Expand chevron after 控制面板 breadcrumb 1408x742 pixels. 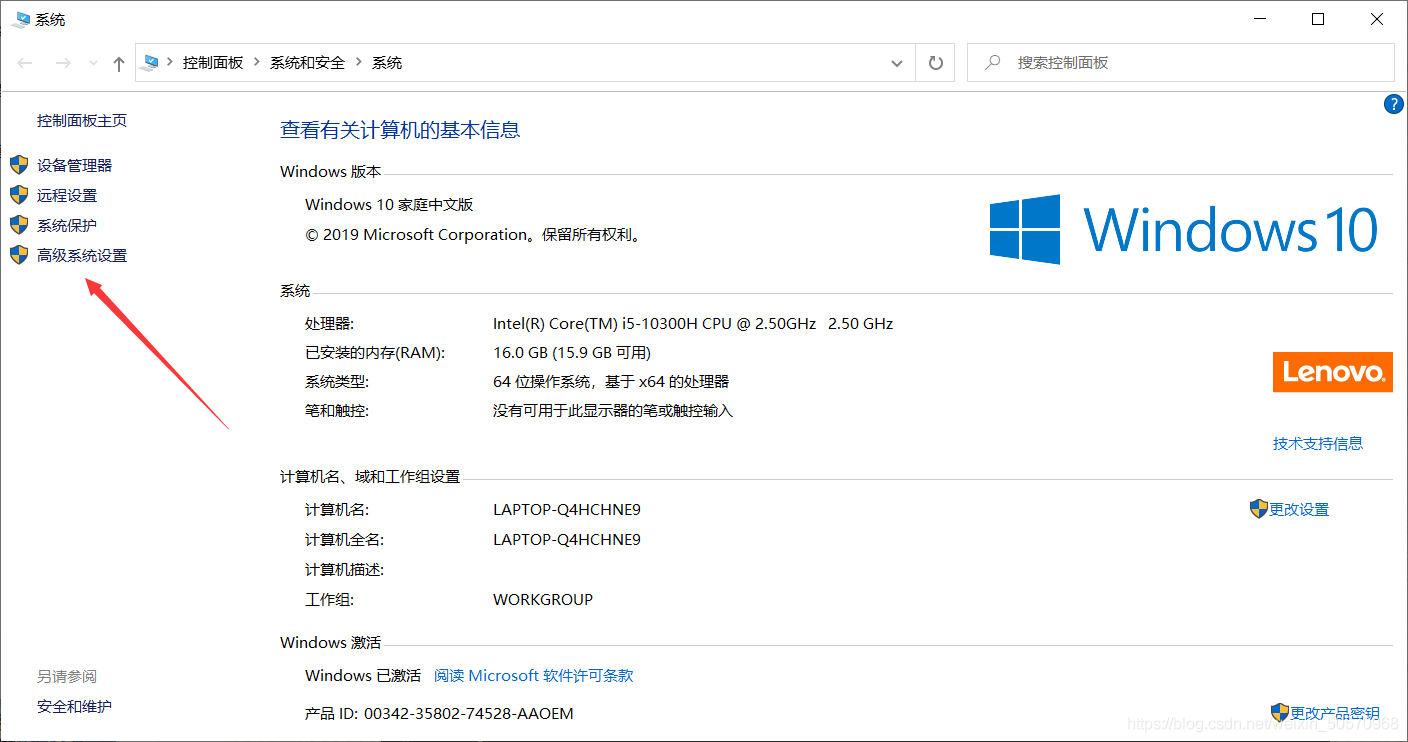tap(257, 62)
